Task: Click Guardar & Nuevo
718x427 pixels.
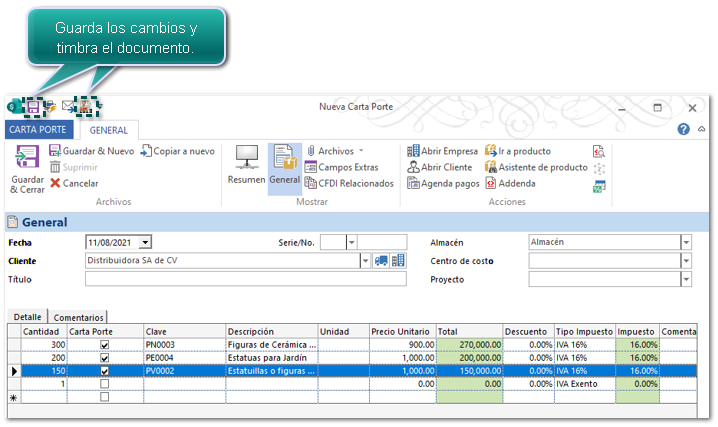Action: (91, 151)
